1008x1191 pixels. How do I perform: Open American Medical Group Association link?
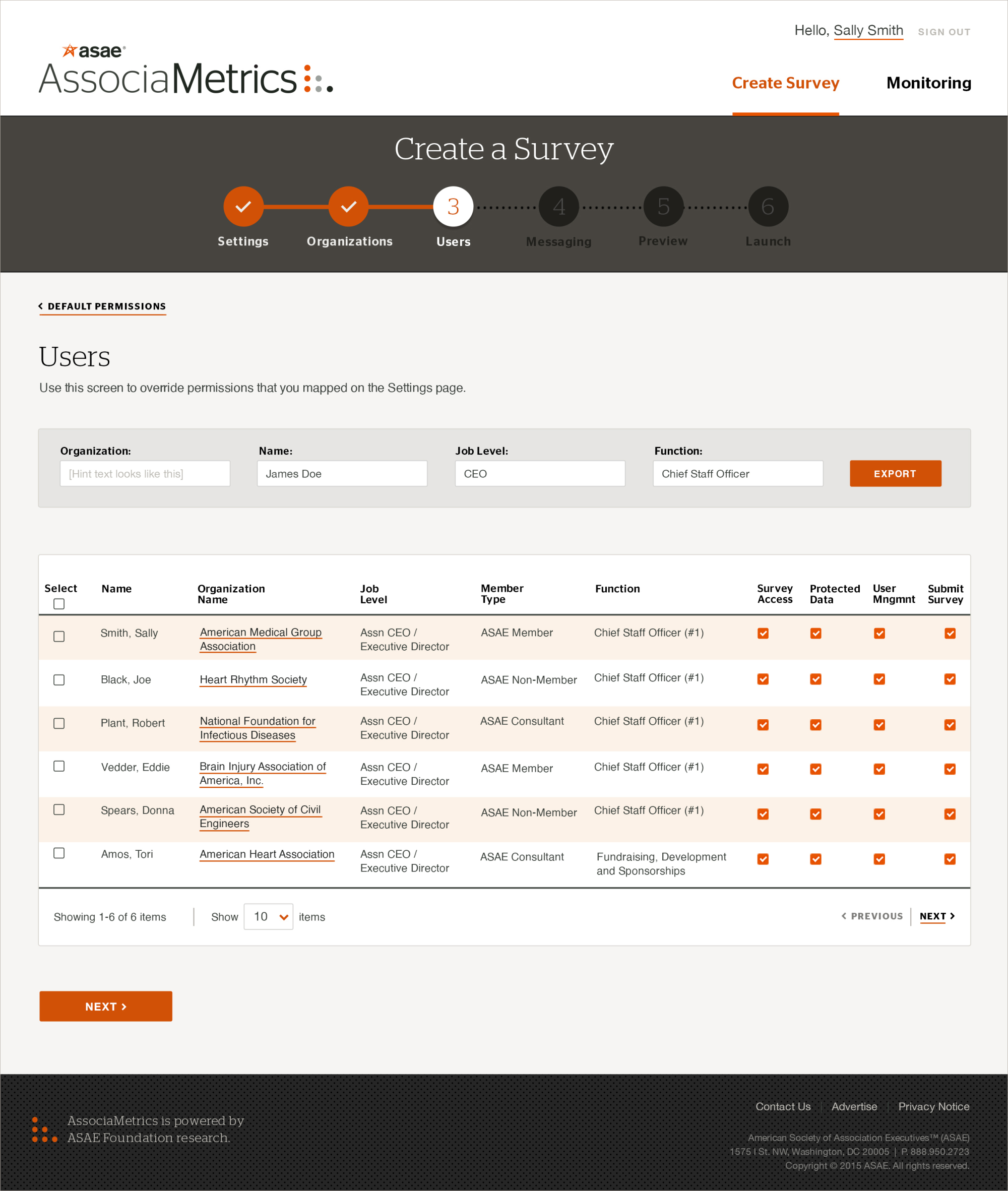pos(261,640)
